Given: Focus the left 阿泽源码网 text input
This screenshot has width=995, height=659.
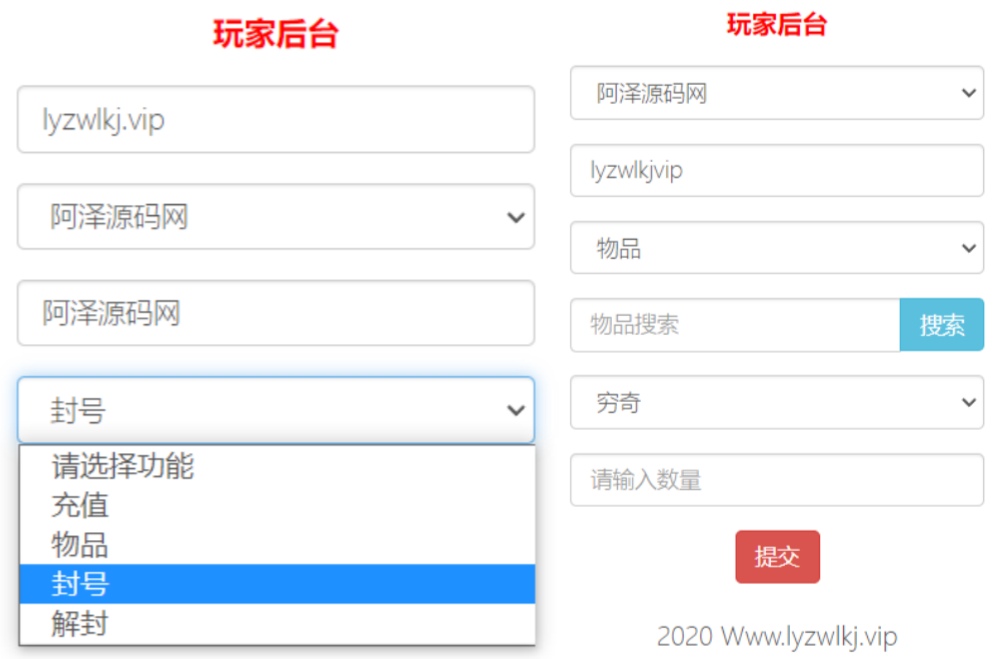Looking at the screenshot, I should pyautogui.click(x=275, y=313).
